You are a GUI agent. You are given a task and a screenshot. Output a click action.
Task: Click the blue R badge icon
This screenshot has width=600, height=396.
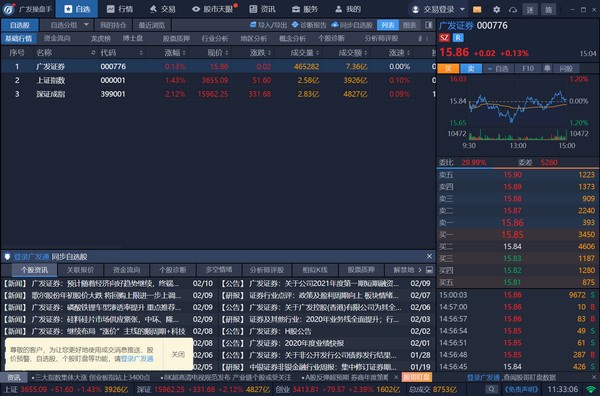pyautogui.click(x=458, y=38)
